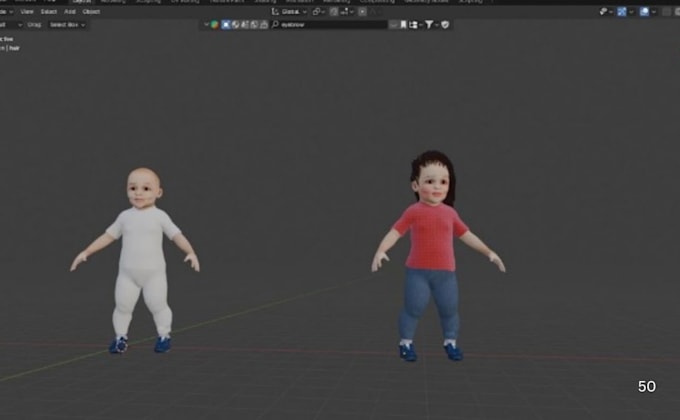
Task: Toggle the Show Overlays button
Action: tap(644, 12)
